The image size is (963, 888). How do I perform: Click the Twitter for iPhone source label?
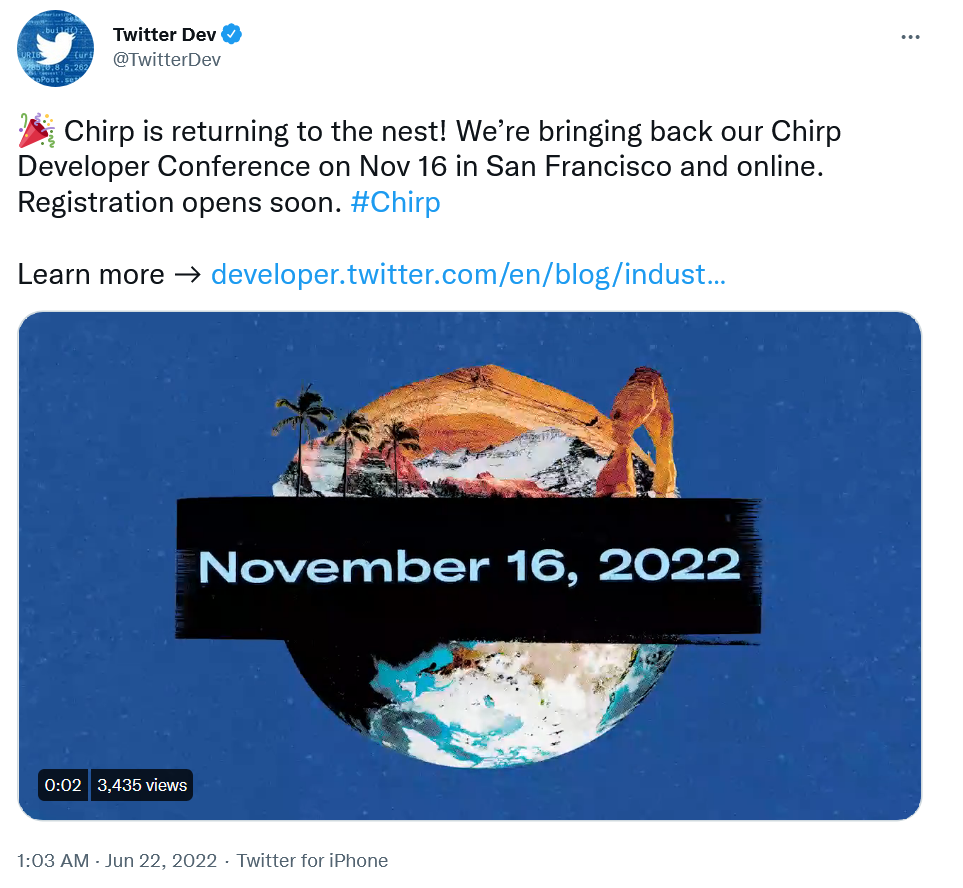(x=312, y=860)
